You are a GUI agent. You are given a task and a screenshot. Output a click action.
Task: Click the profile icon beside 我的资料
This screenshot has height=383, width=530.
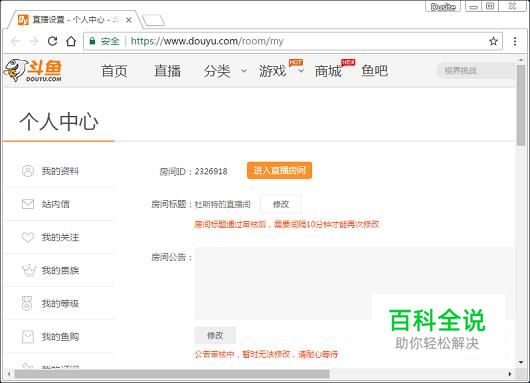pyautogui.click(x=28, y=171)
